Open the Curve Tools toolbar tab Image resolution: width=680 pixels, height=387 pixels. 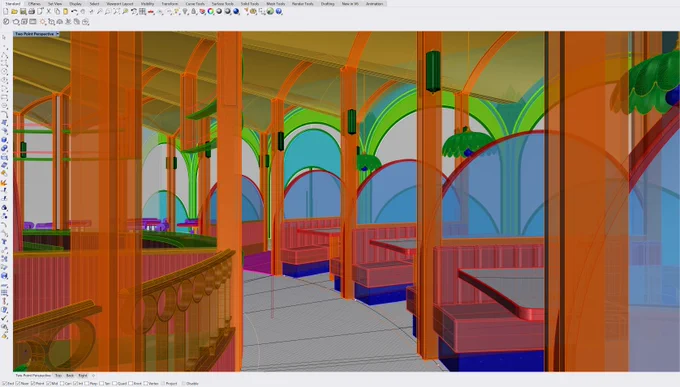195,4
